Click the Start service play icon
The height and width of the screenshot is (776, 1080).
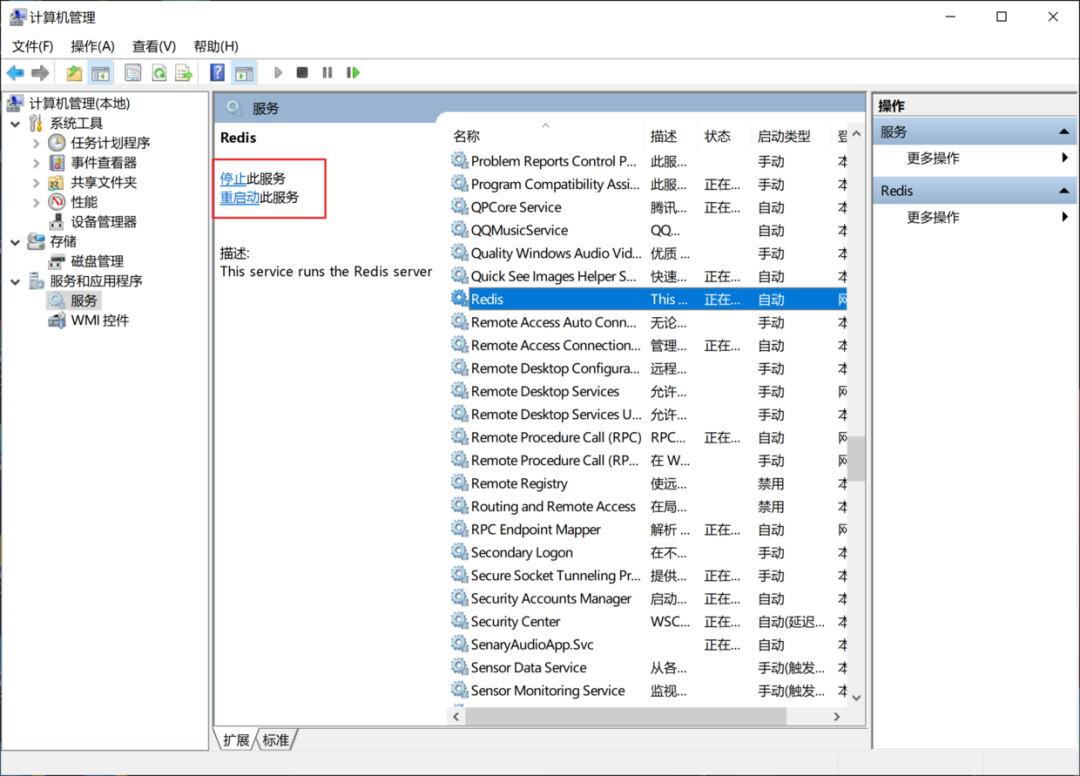tap(278, 72)
